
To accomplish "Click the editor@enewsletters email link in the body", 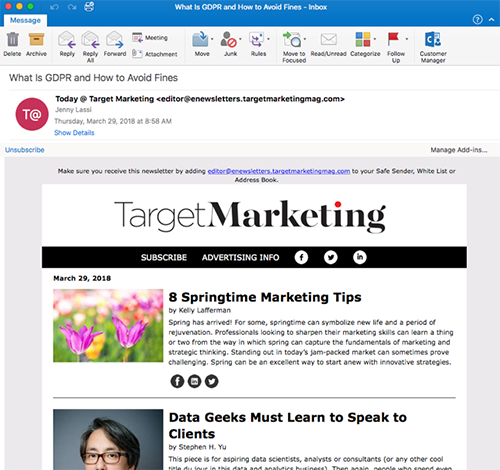I will pyautogui.click(x=279, y=171).
